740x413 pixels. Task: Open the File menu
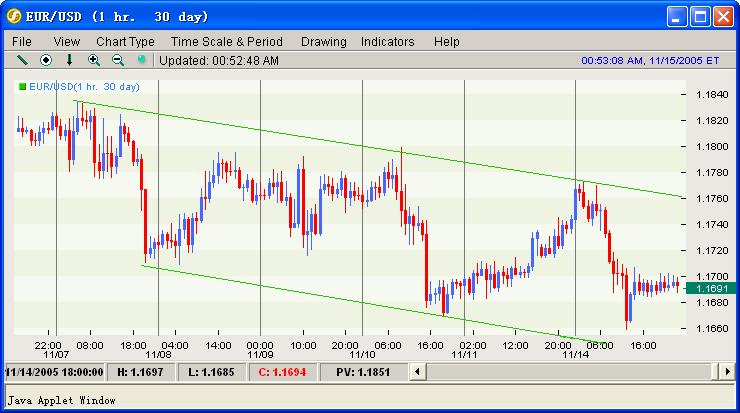pyautogui.click(x=22, y=42)
